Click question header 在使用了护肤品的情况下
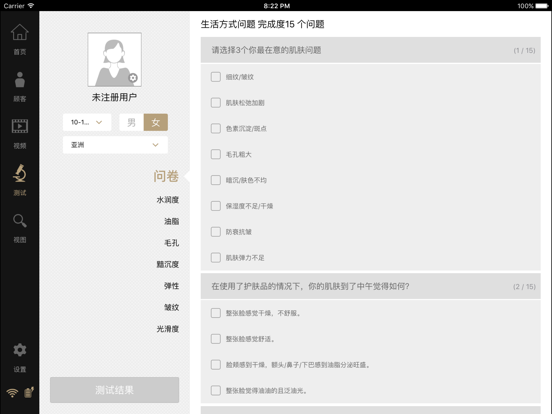This screenshot has height=414, width=552. [x=371, y=286]
